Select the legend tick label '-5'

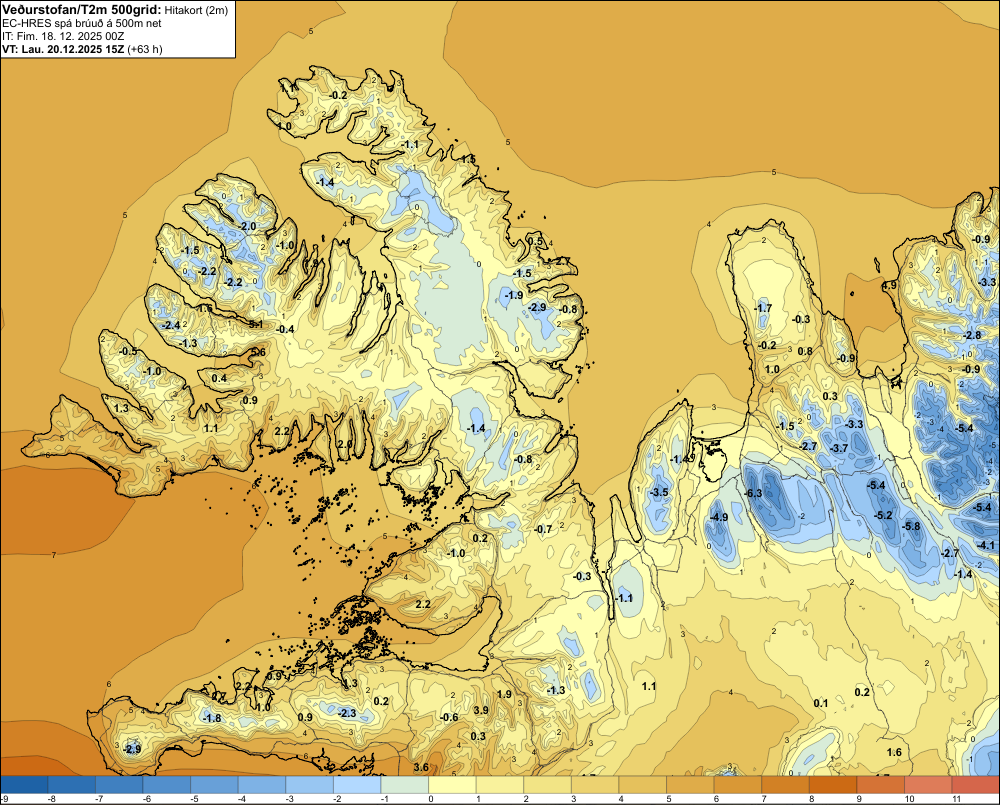click(194, 799)
